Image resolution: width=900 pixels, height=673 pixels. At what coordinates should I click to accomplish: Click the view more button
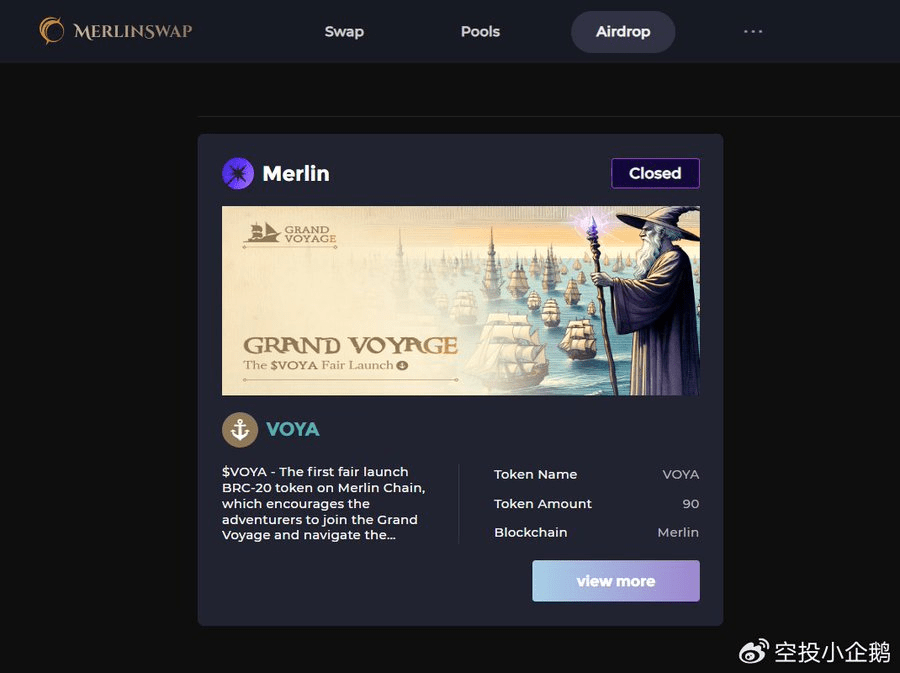(x=615, y=581)
